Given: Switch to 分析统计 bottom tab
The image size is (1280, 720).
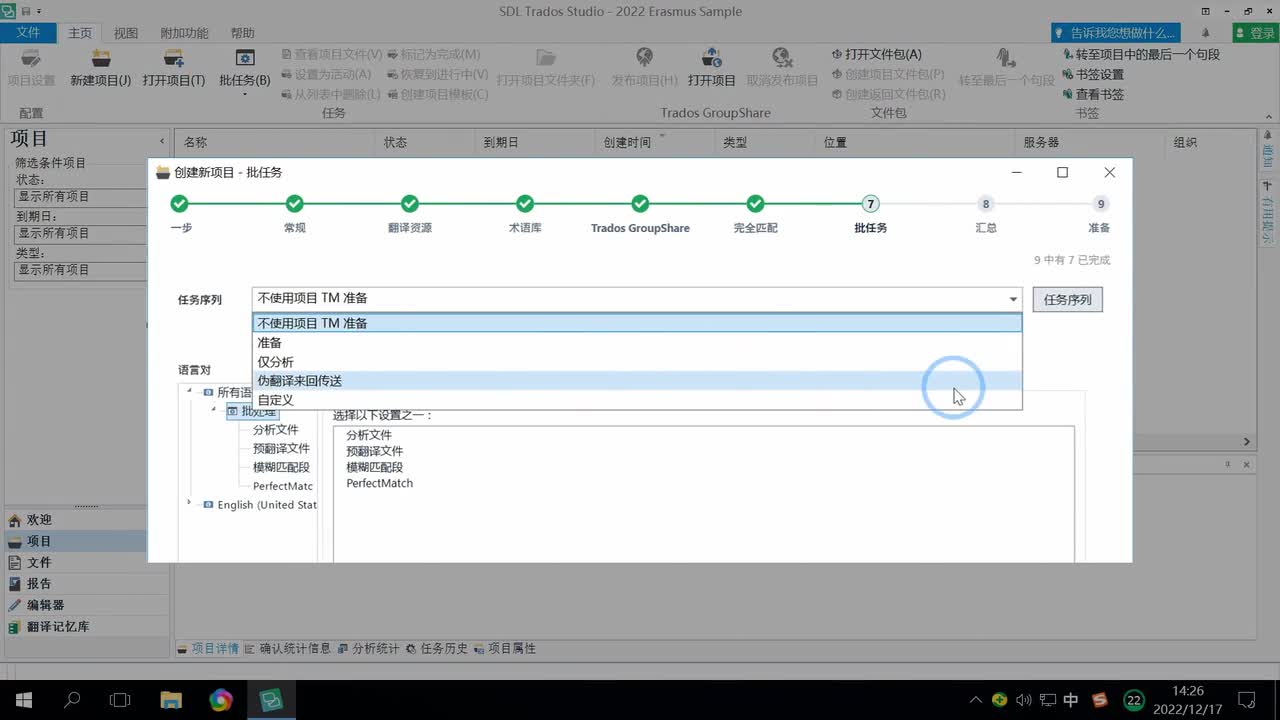Looking at the screenshot, I should tap(368, 648).
